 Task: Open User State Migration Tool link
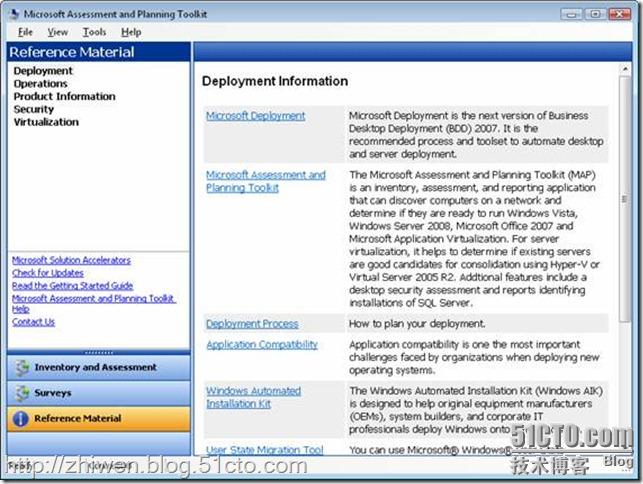point(264,450)
